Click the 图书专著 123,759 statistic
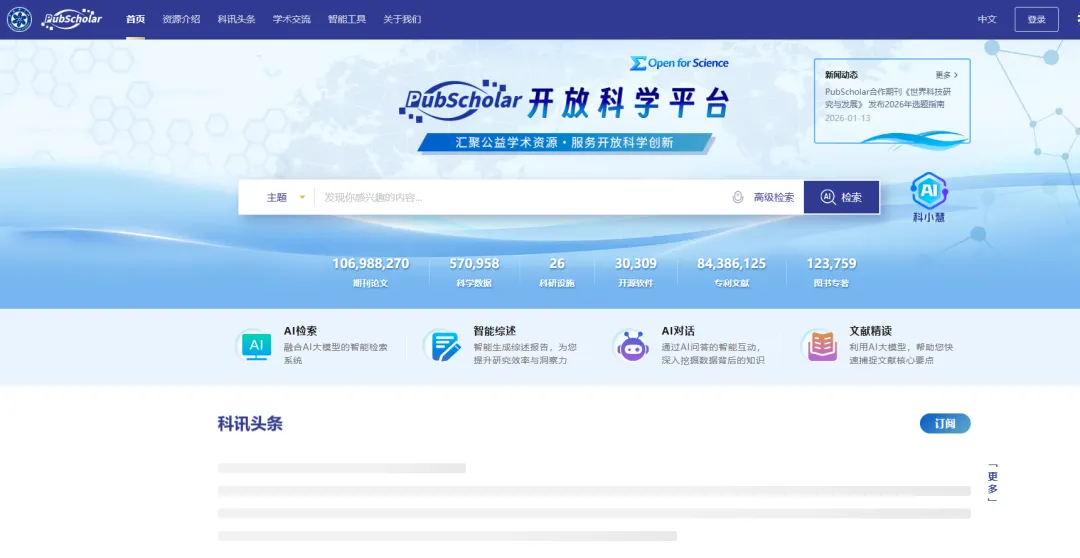Image resolution: width=1080 pixels, height=558 pixels. point(831,272)
